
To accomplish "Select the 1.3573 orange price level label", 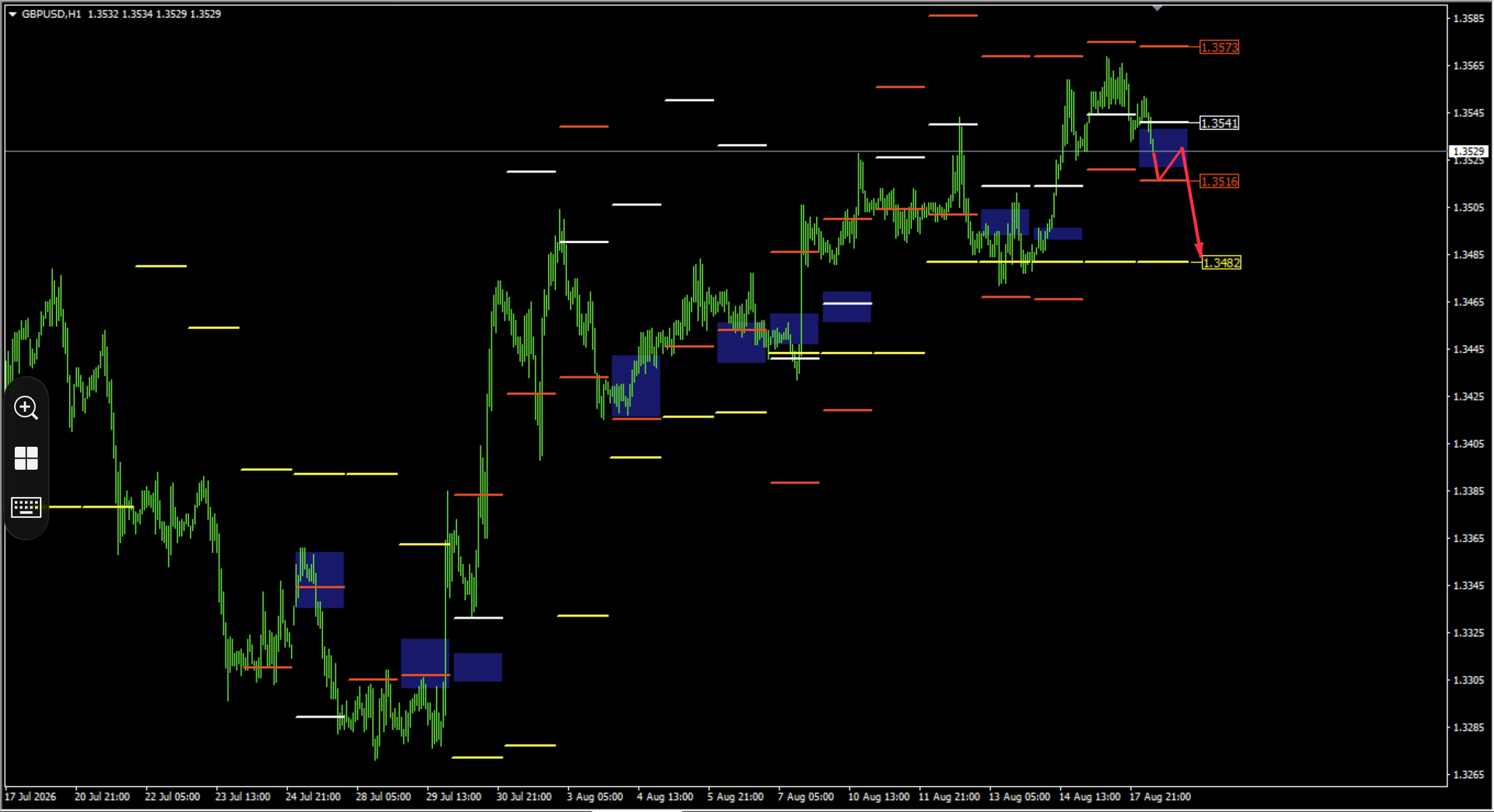I will (x=1219, y=47).
